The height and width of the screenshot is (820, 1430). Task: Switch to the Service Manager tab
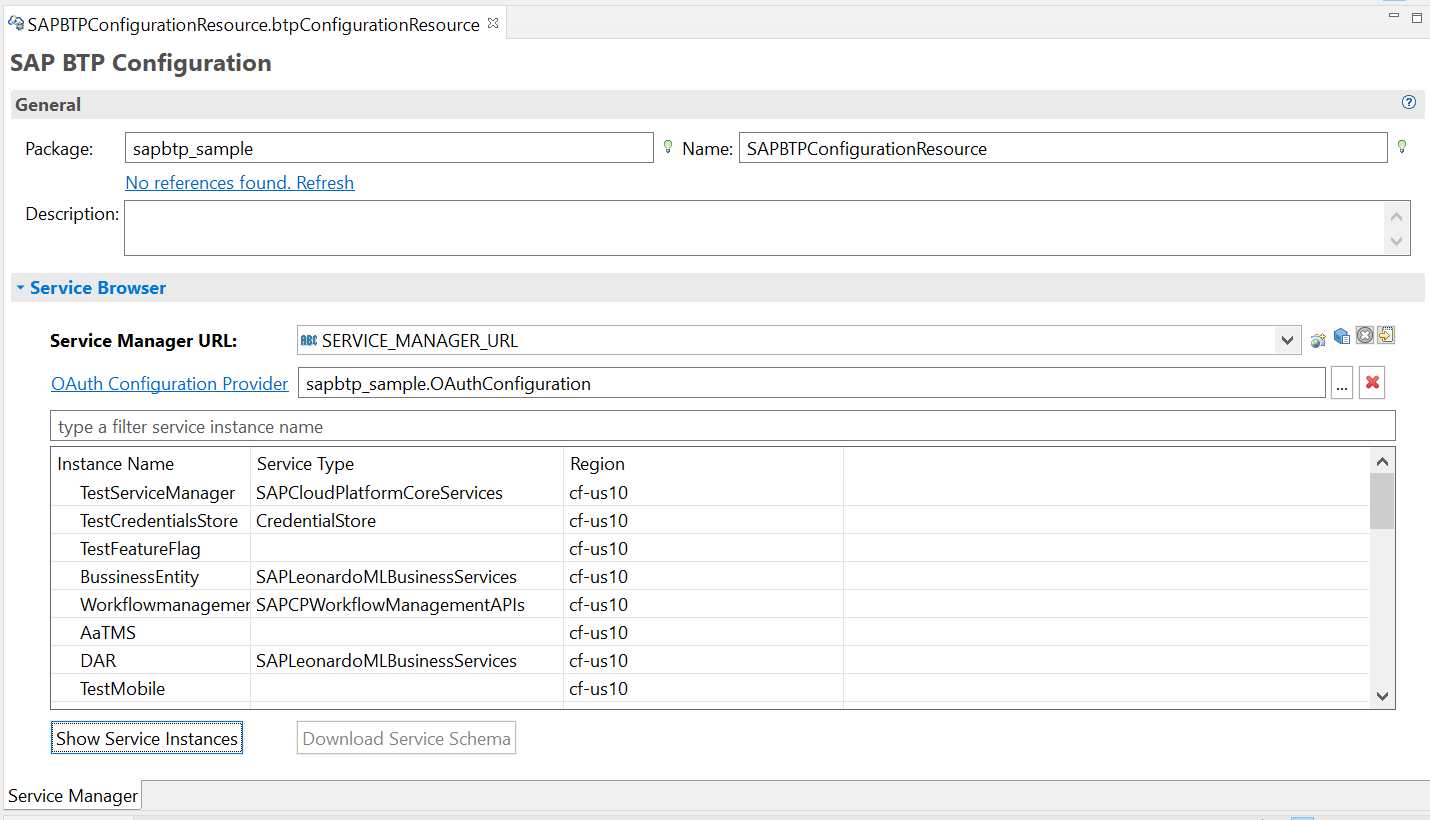click(73, 796)
